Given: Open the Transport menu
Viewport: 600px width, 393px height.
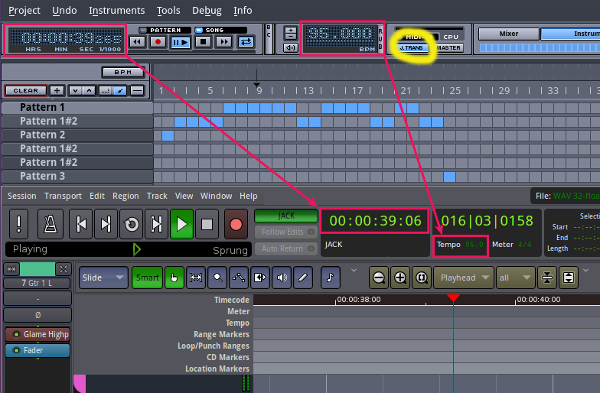Looking at the screenshot, I should coord(63,196).
